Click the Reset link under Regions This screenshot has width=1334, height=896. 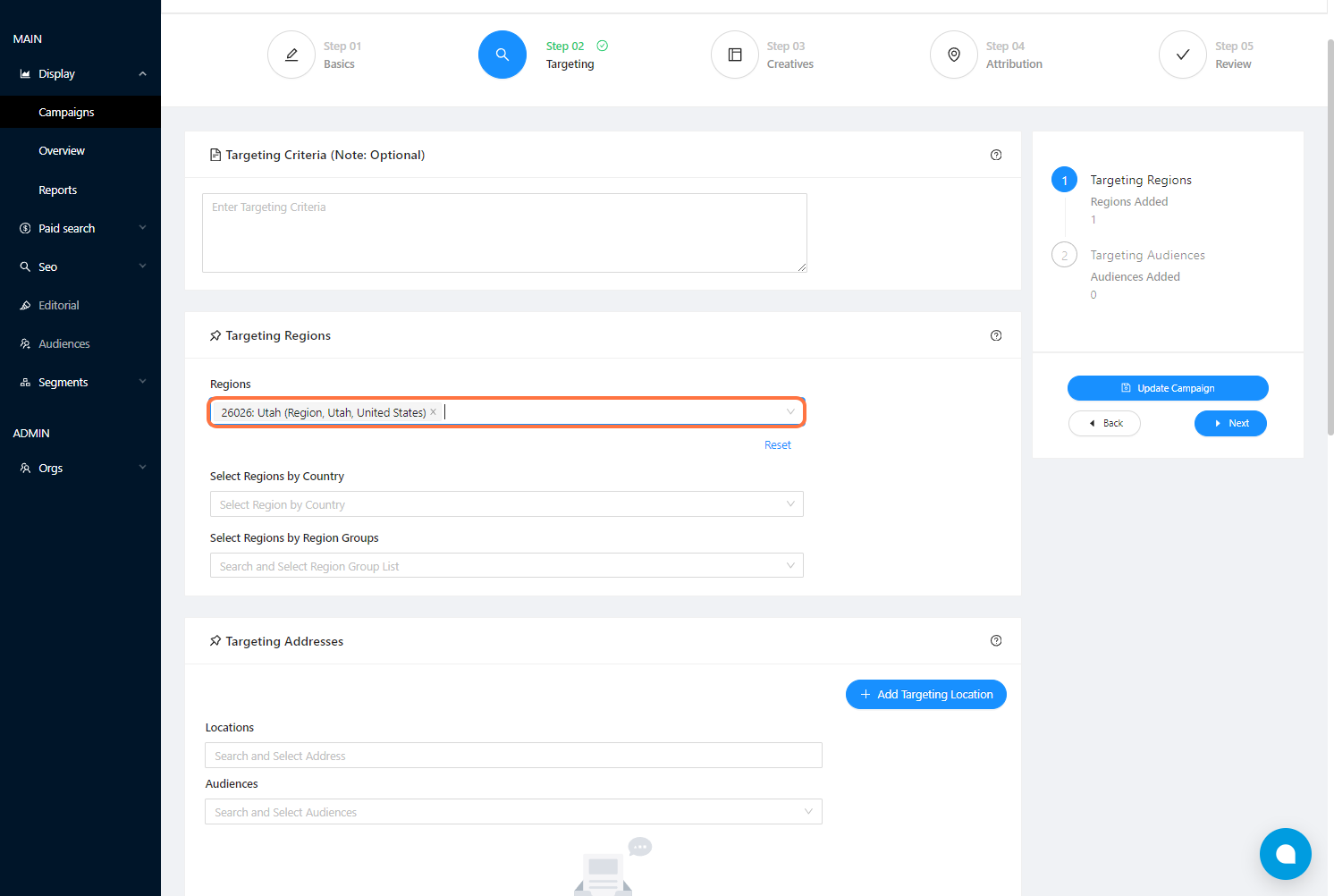[x=777, y=445]
